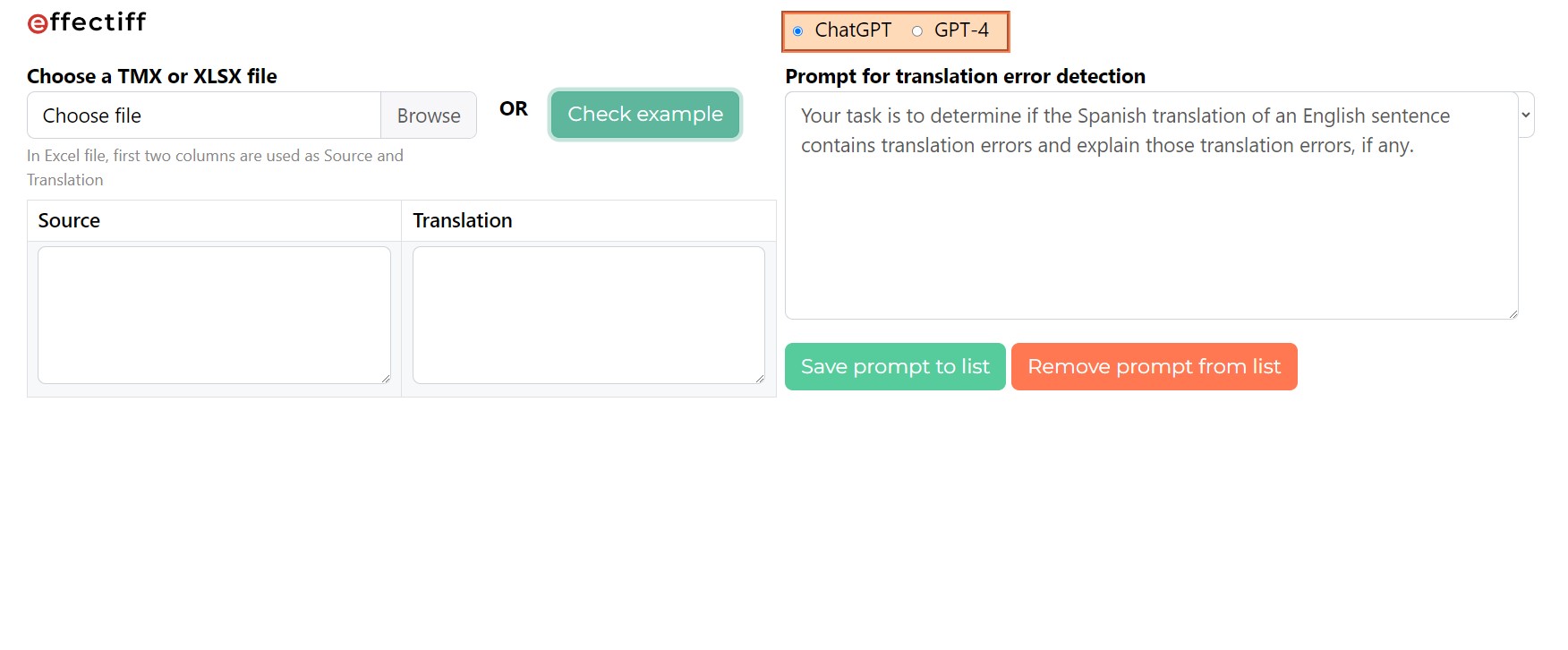Remove prompt from list
This screenshot has width=1568, height=650.
(1154, 367)
